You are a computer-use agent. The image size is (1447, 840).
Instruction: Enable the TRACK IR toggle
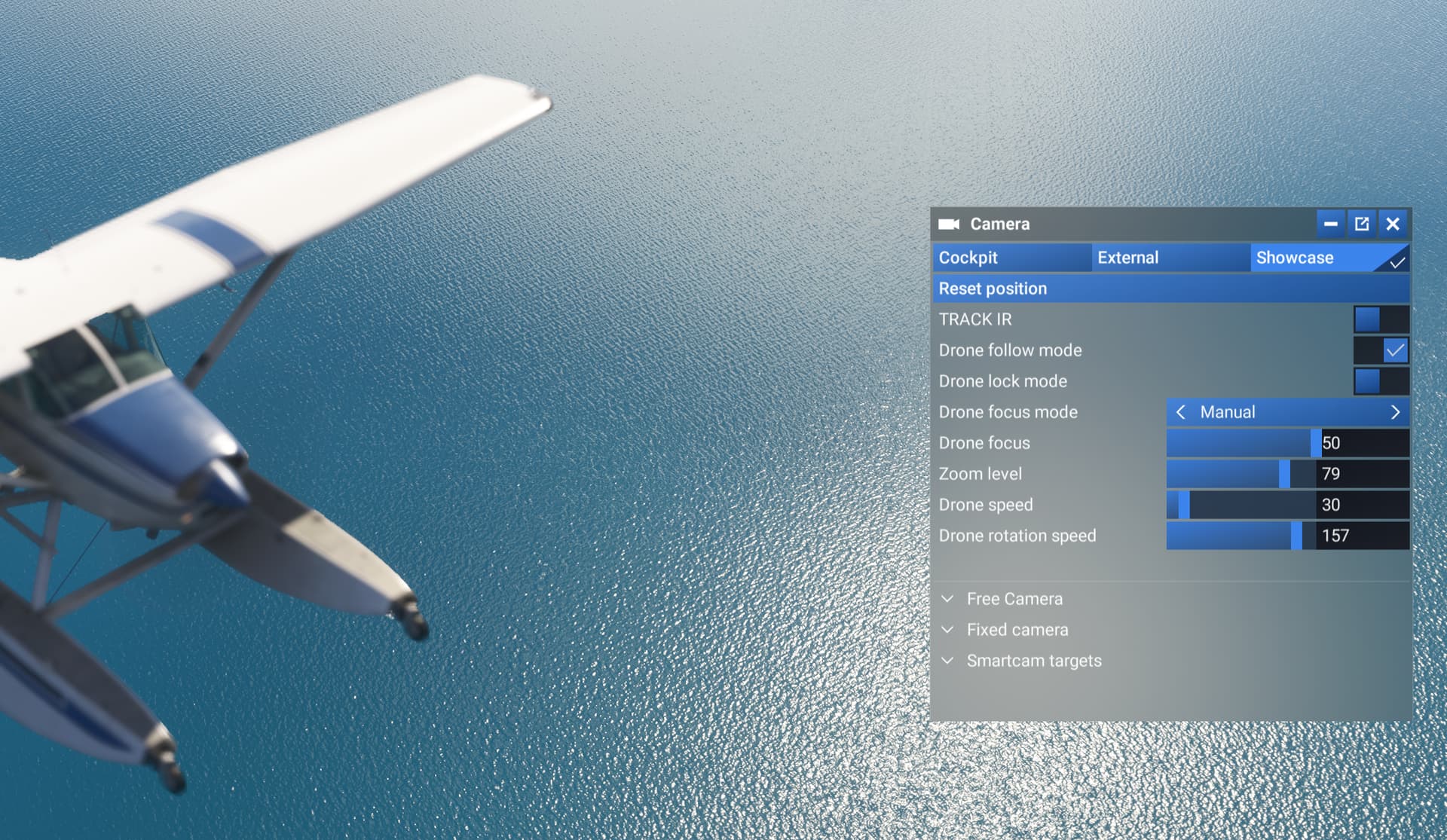coord(1381,319)
